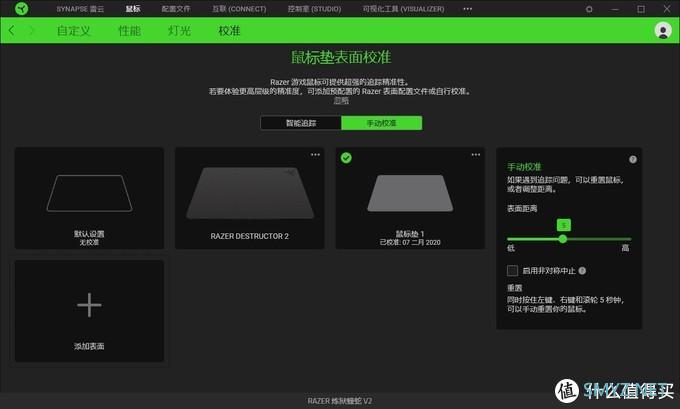Open 可视化工具 (VISUALIZER) module
Screen dimensions: 680x409
(x=403, y=9)
